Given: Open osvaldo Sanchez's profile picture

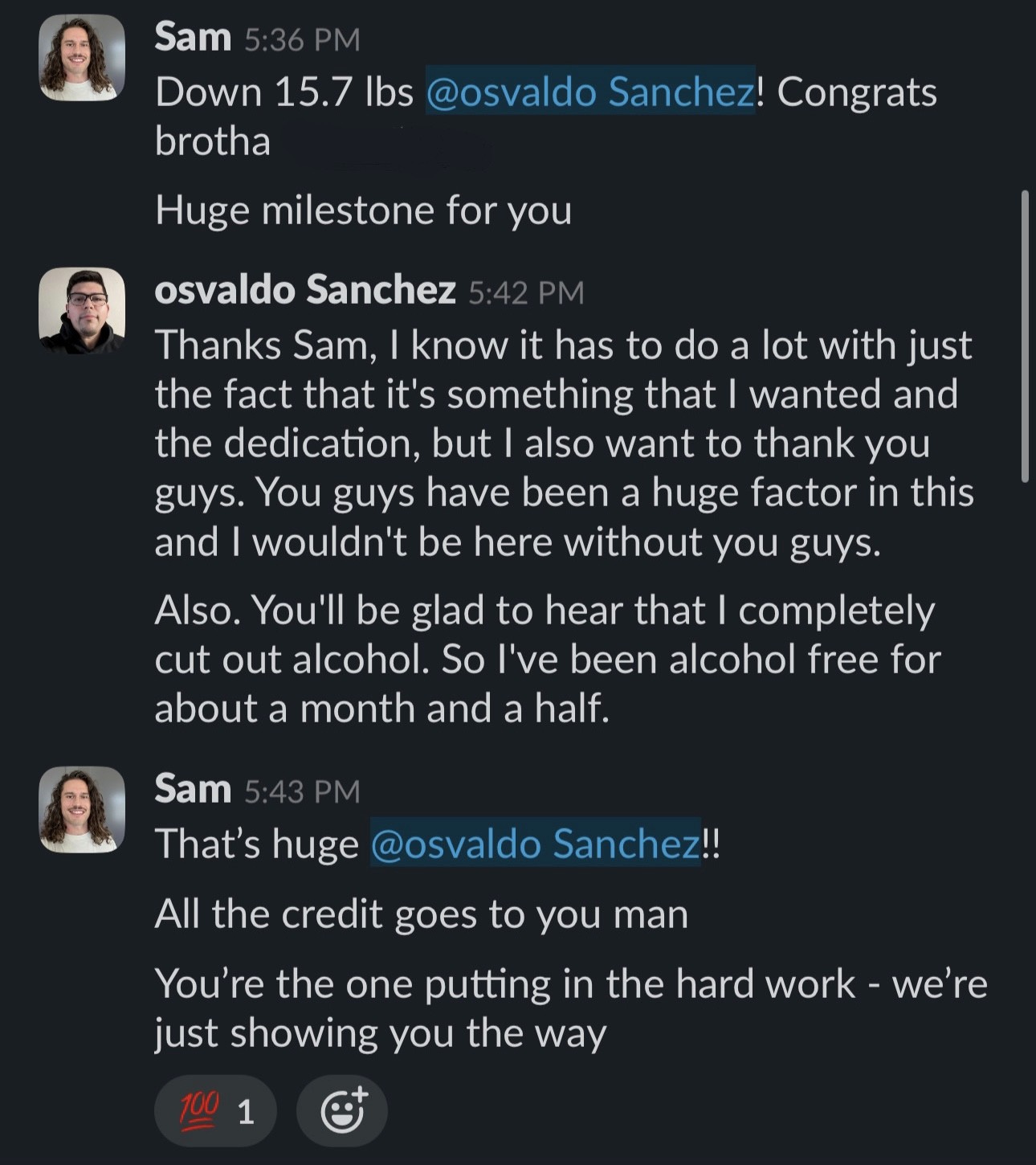Looking at the screenshot, I should 82,311.
